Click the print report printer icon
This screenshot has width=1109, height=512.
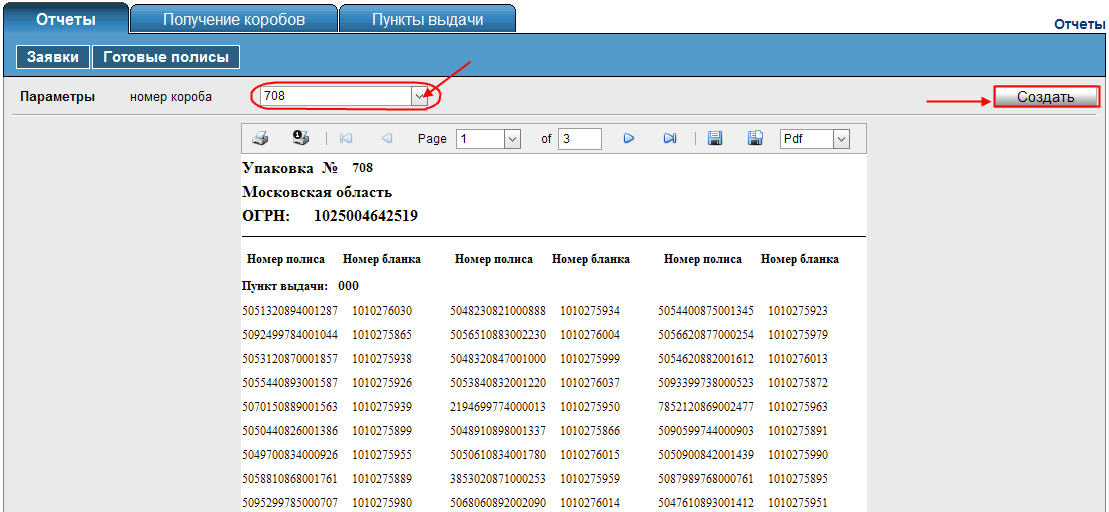(261, 139)
